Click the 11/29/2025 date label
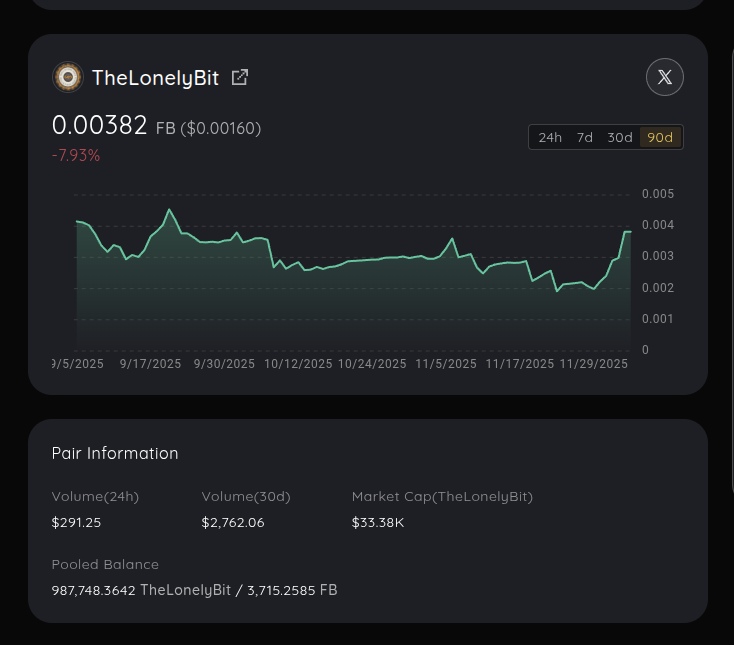Image resolution: width=734 pixels, height=645 pixels. [x=594, y=364]
